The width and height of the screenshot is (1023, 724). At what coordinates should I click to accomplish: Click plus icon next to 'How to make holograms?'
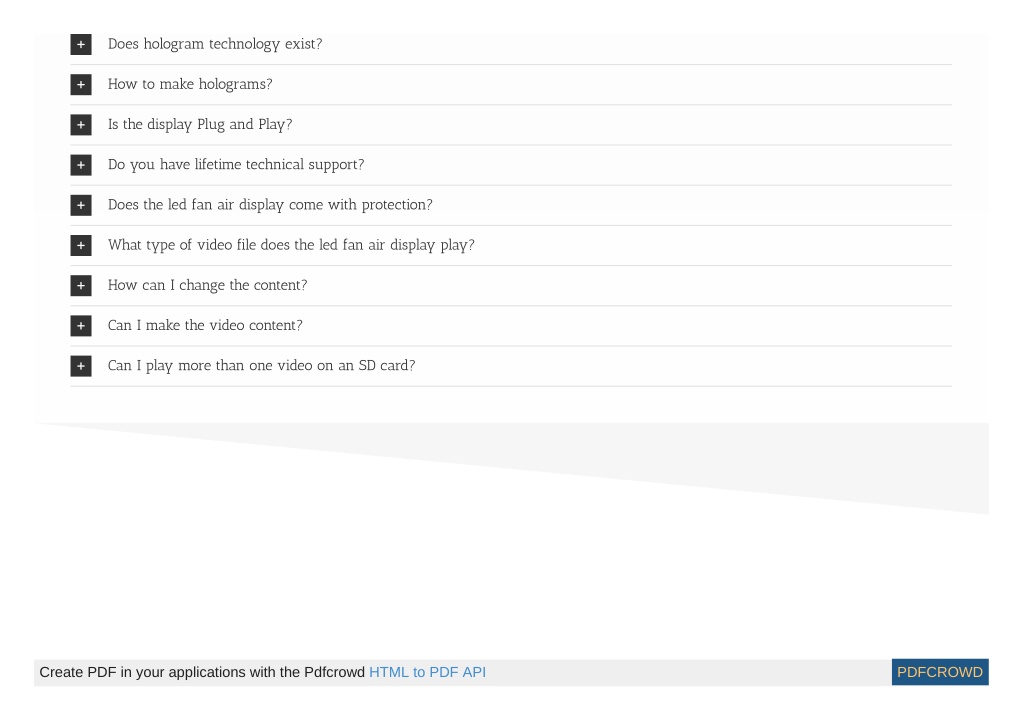(x=81, y=85)
